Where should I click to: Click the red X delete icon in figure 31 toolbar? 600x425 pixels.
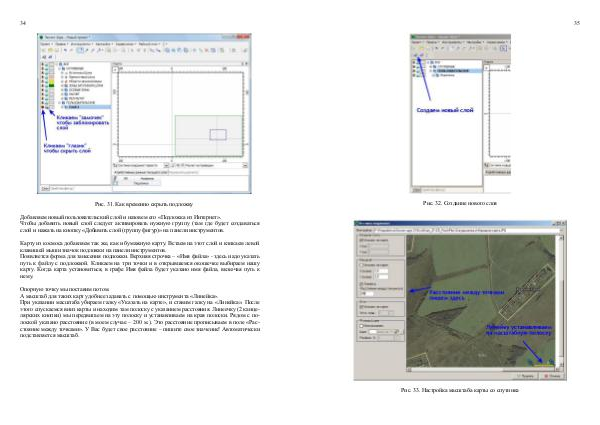(x=207, y=50)
